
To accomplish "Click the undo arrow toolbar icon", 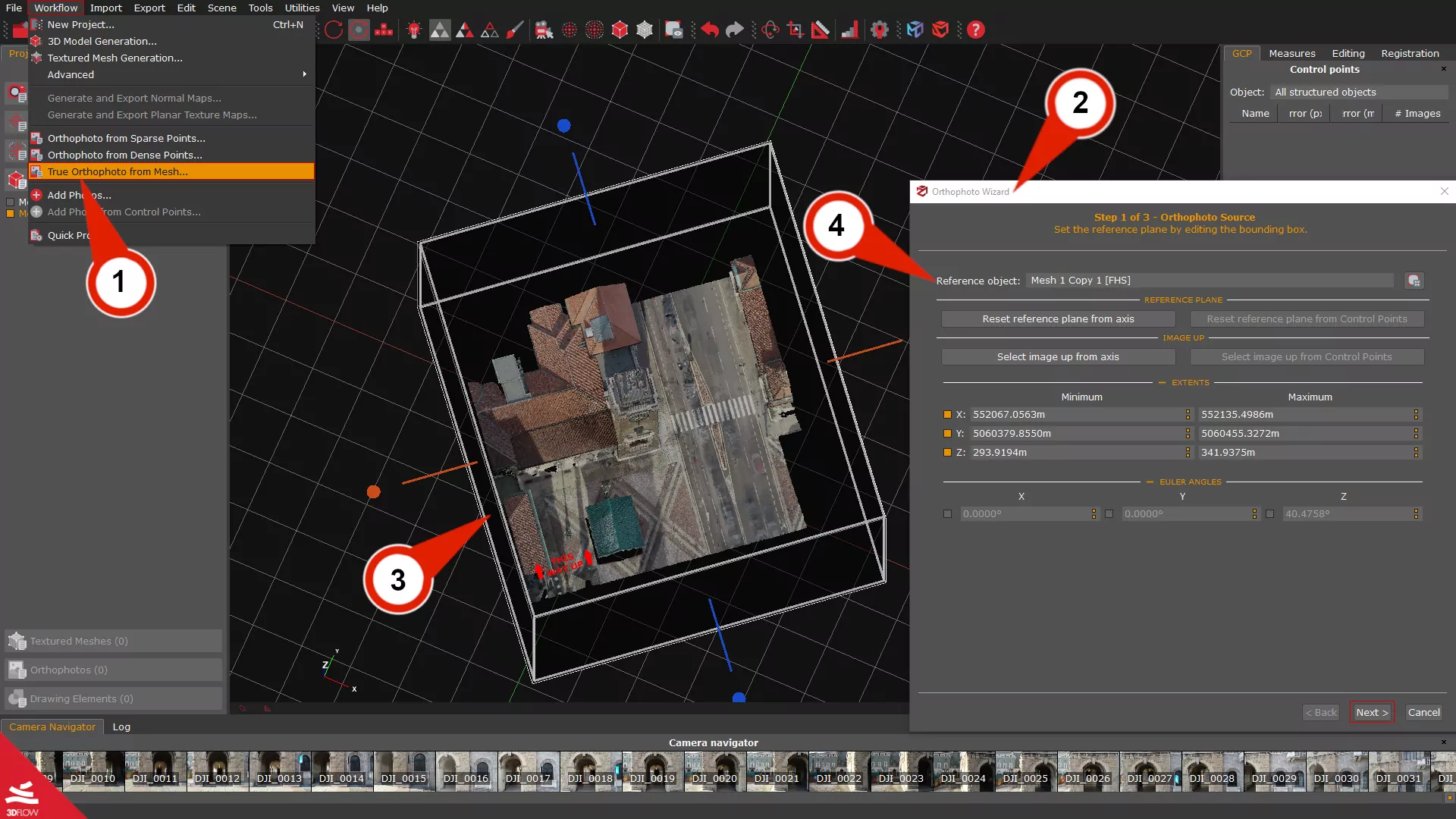I will click(x=709, y=30).
